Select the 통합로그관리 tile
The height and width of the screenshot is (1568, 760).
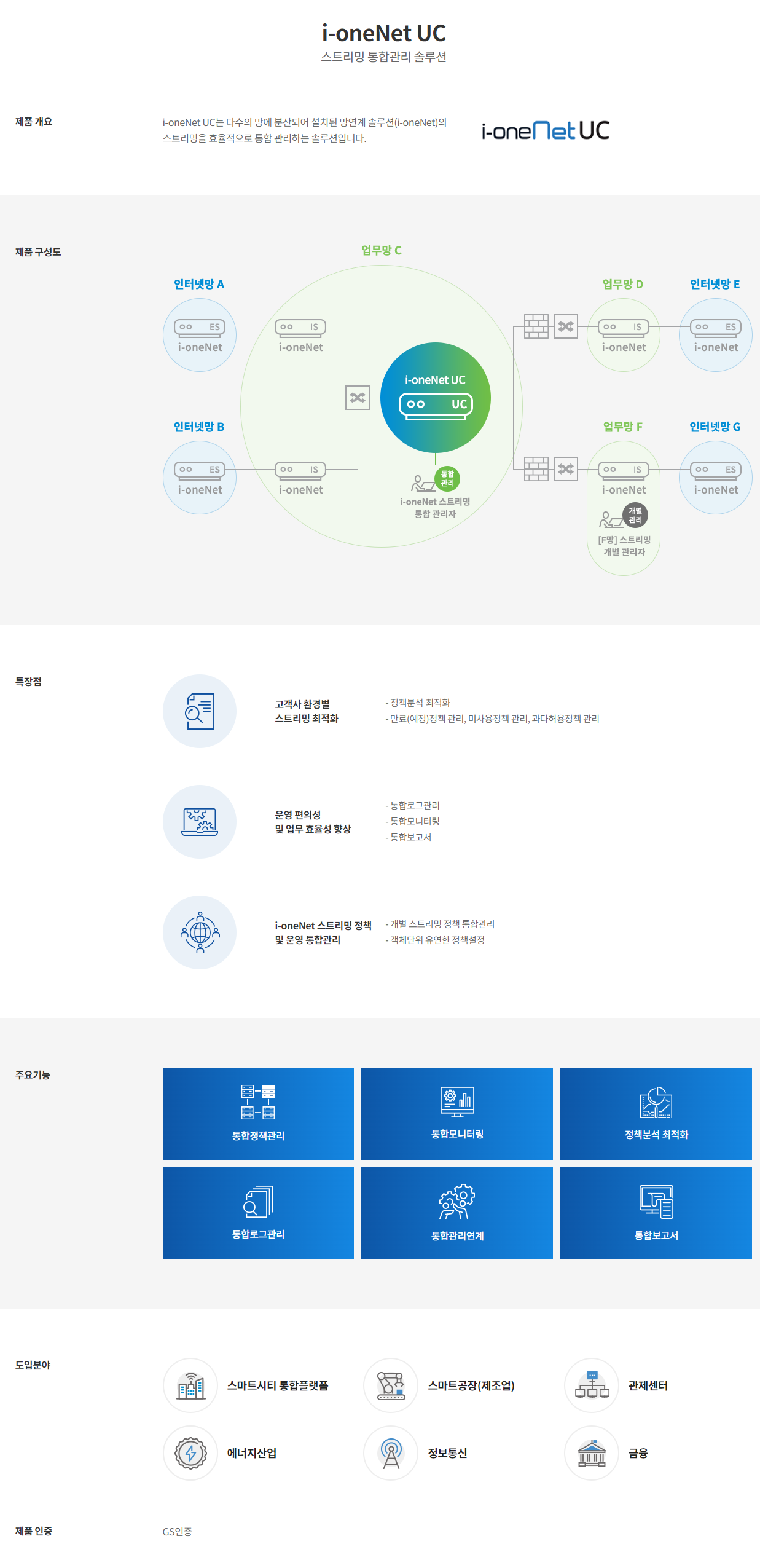tap(258, 1212)
